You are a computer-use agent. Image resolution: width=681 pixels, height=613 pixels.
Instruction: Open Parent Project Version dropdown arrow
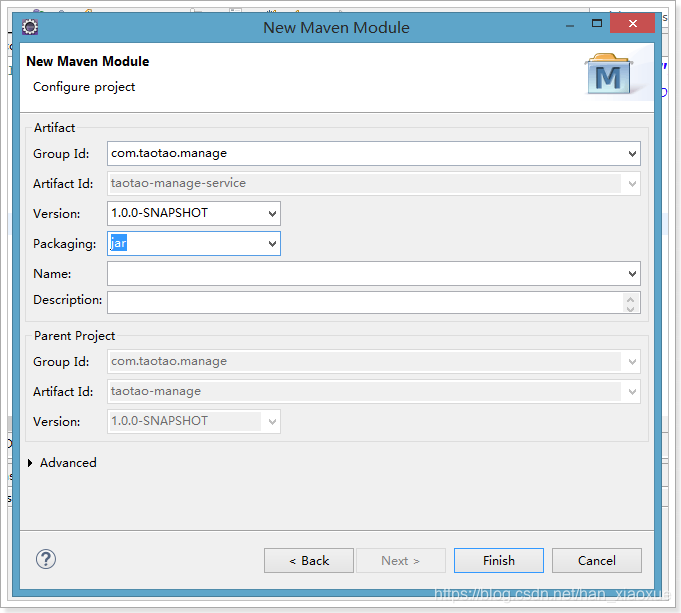[x=272, y=421]
